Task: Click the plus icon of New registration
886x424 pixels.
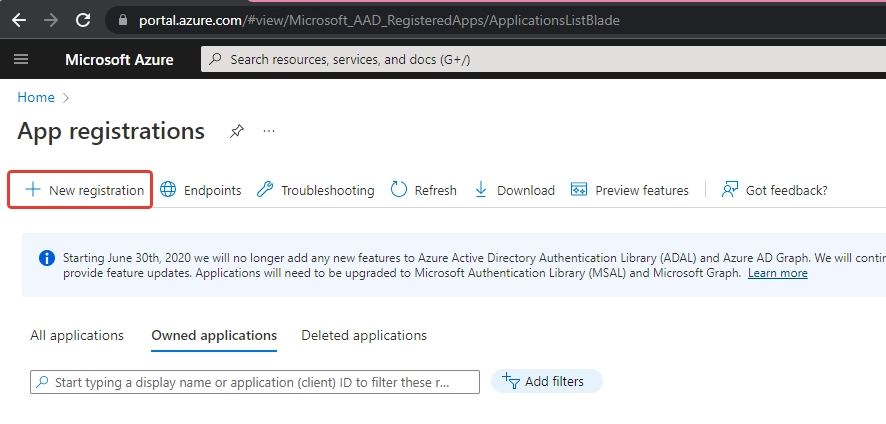Action: [33, 189]
